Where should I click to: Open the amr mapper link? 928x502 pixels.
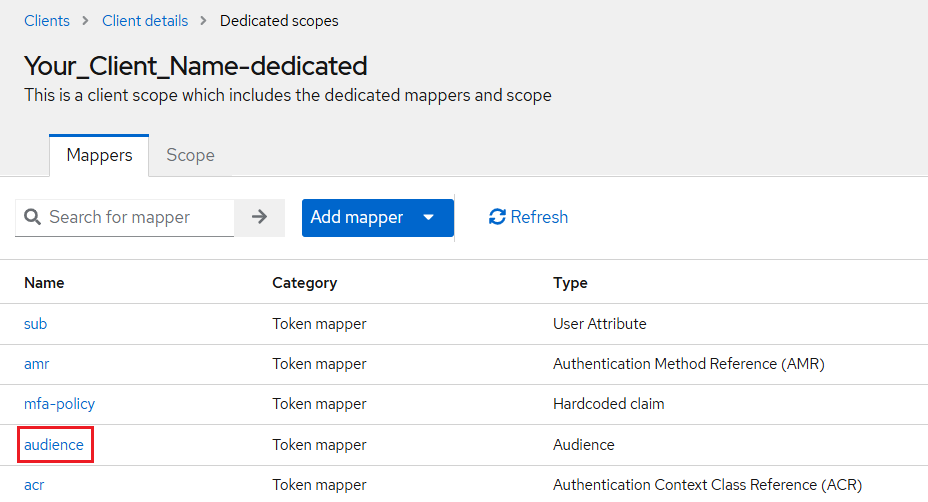(37, 364)
